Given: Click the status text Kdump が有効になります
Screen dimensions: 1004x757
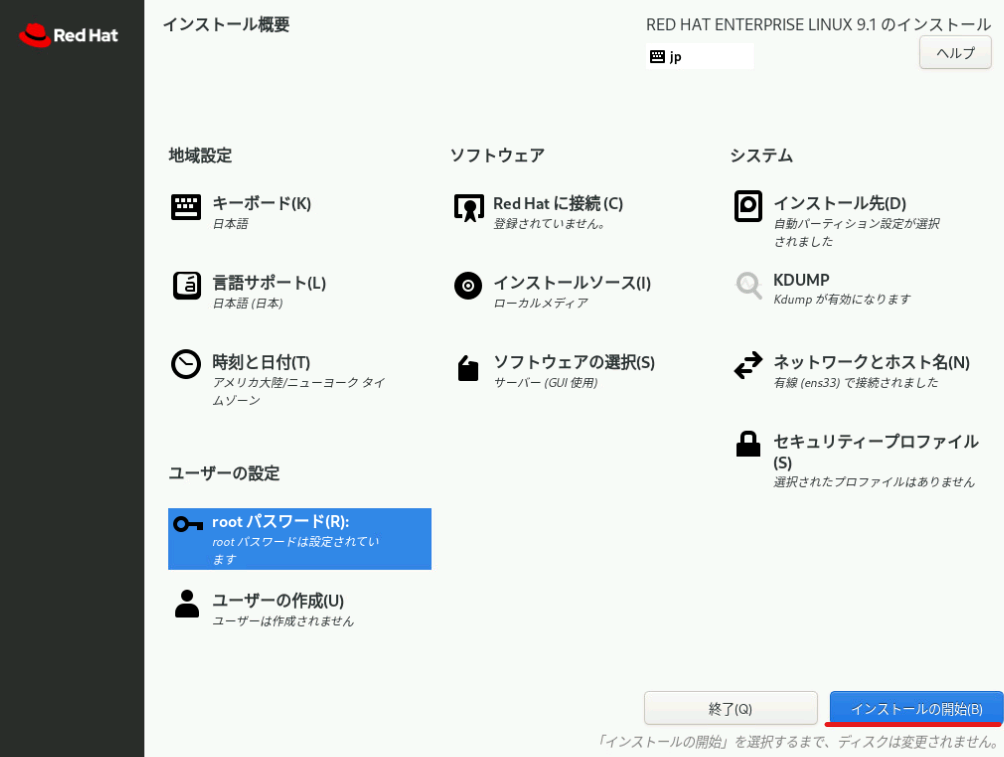Looking at the screenshot, I should pos(842,299).
